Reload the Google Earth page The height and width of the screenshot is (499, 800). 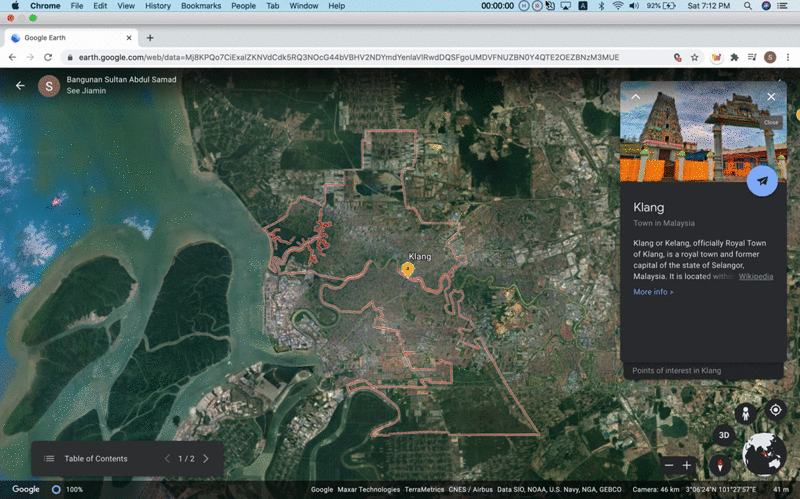pos(48,57)
